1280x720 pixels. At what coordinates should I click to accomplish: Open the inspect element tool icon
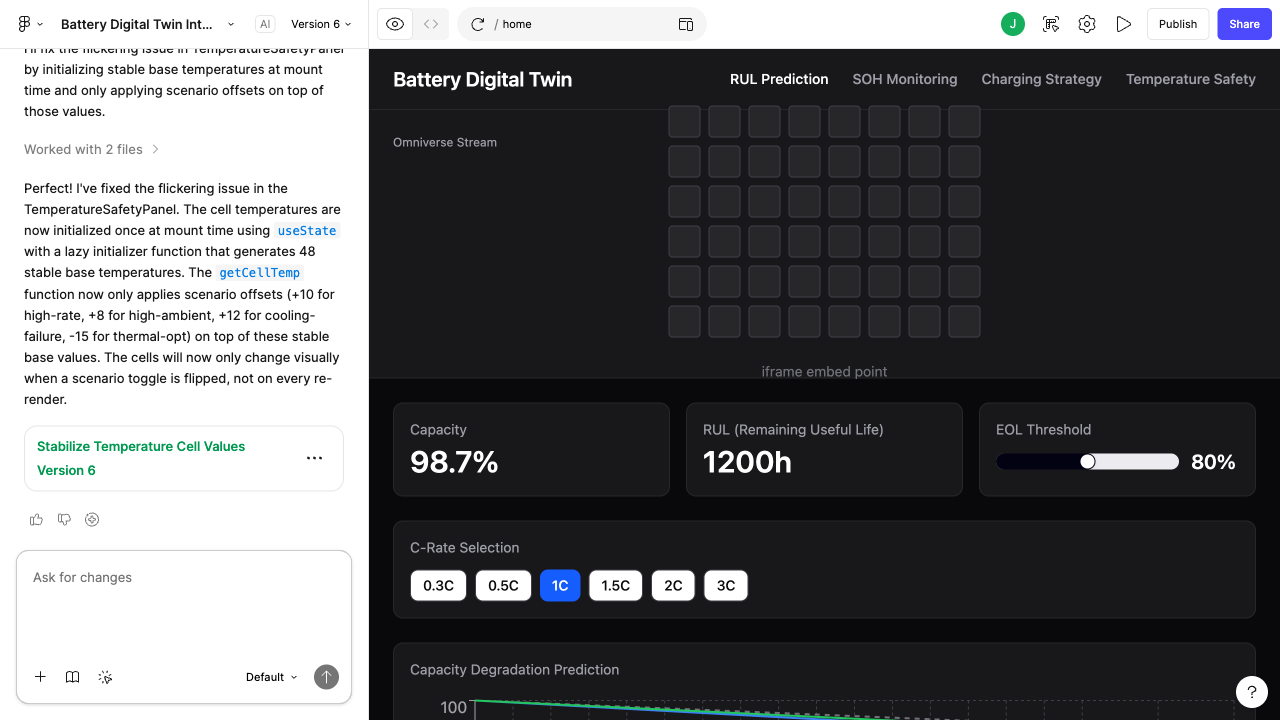[1051, 24]
